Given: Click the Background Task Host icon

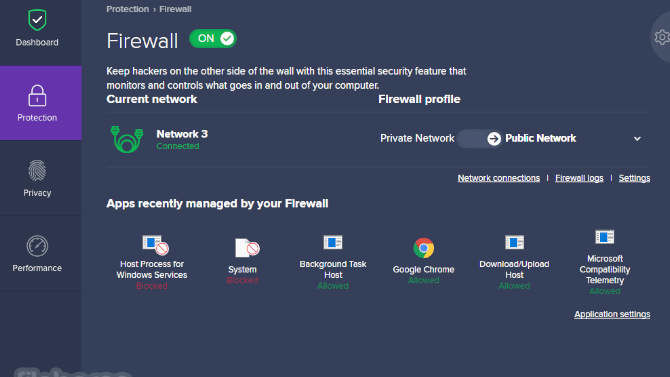Looking at the screenshot, I should pos(333,242).
